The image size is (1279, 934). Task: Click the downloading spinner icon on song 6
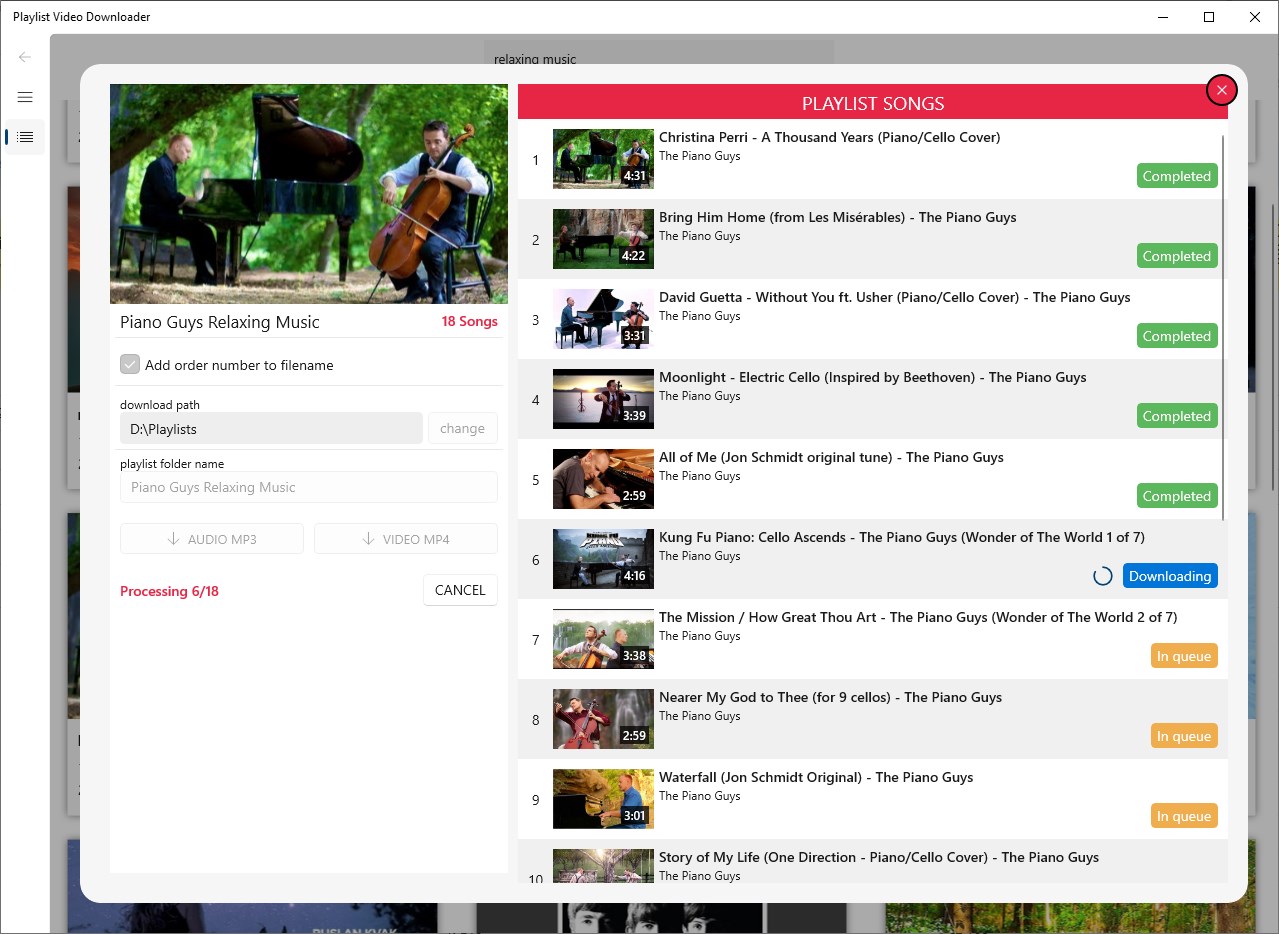point(1102,576)
